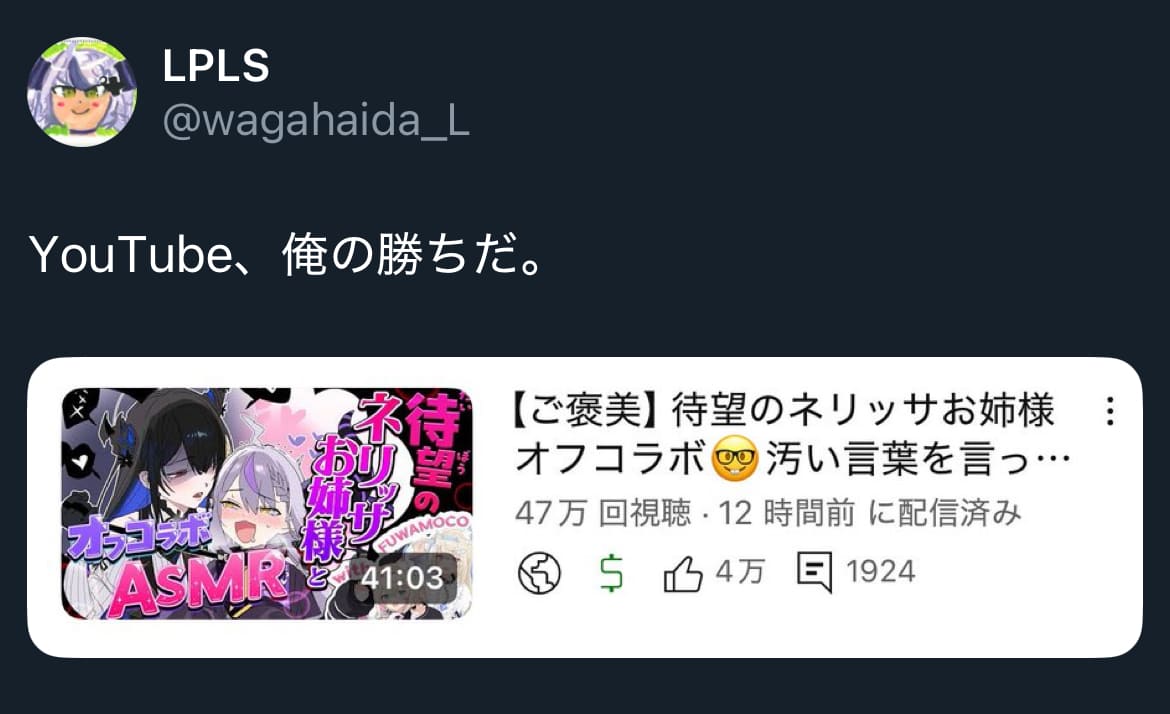Image resolution: width=1170 pixels, height=714 pixels.
Task: Click the nerd face emoji in title
Action: tap(735, 458)
